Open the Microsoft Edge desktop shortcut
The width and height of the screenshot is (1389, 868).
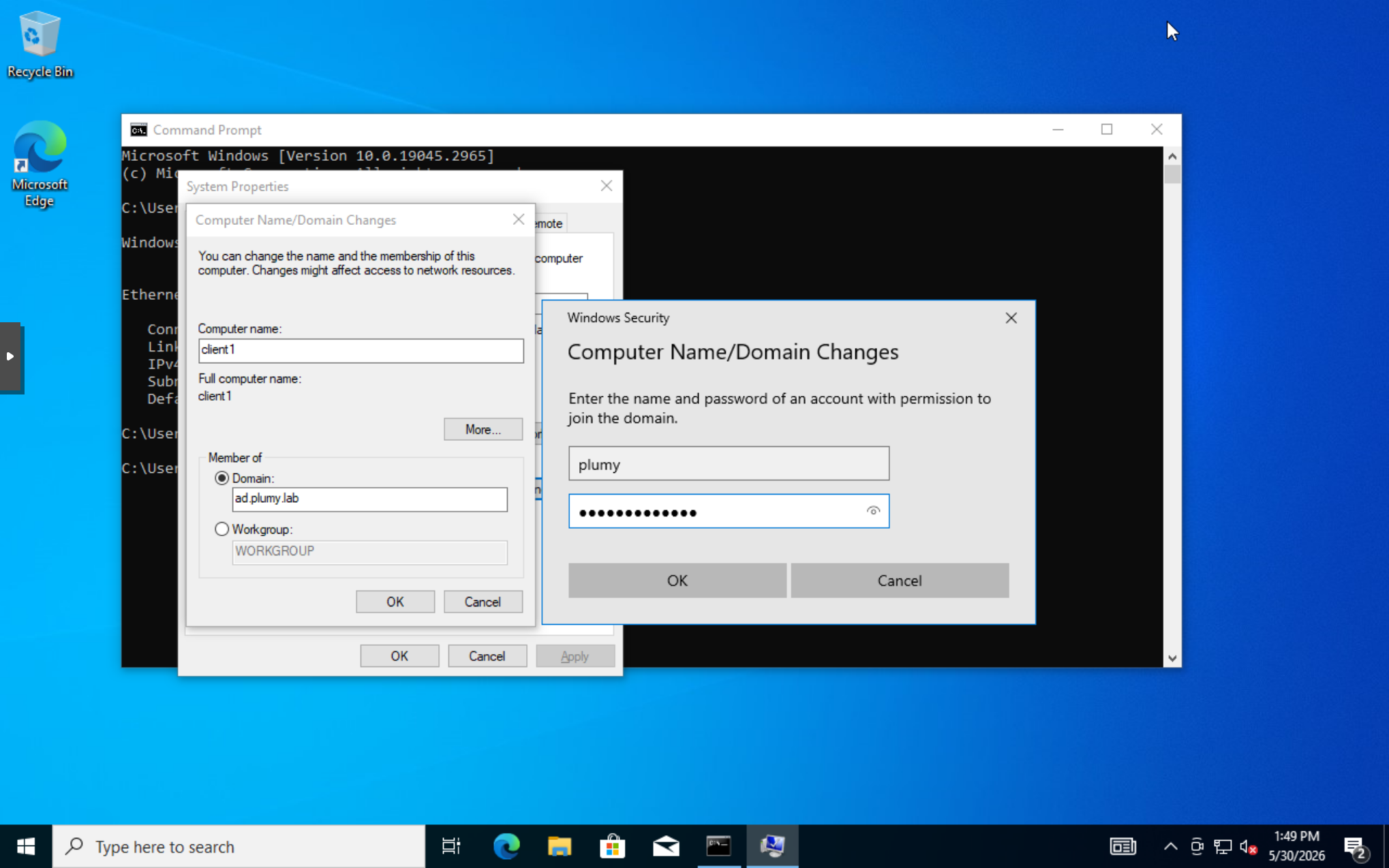click(x=40, y=164)
